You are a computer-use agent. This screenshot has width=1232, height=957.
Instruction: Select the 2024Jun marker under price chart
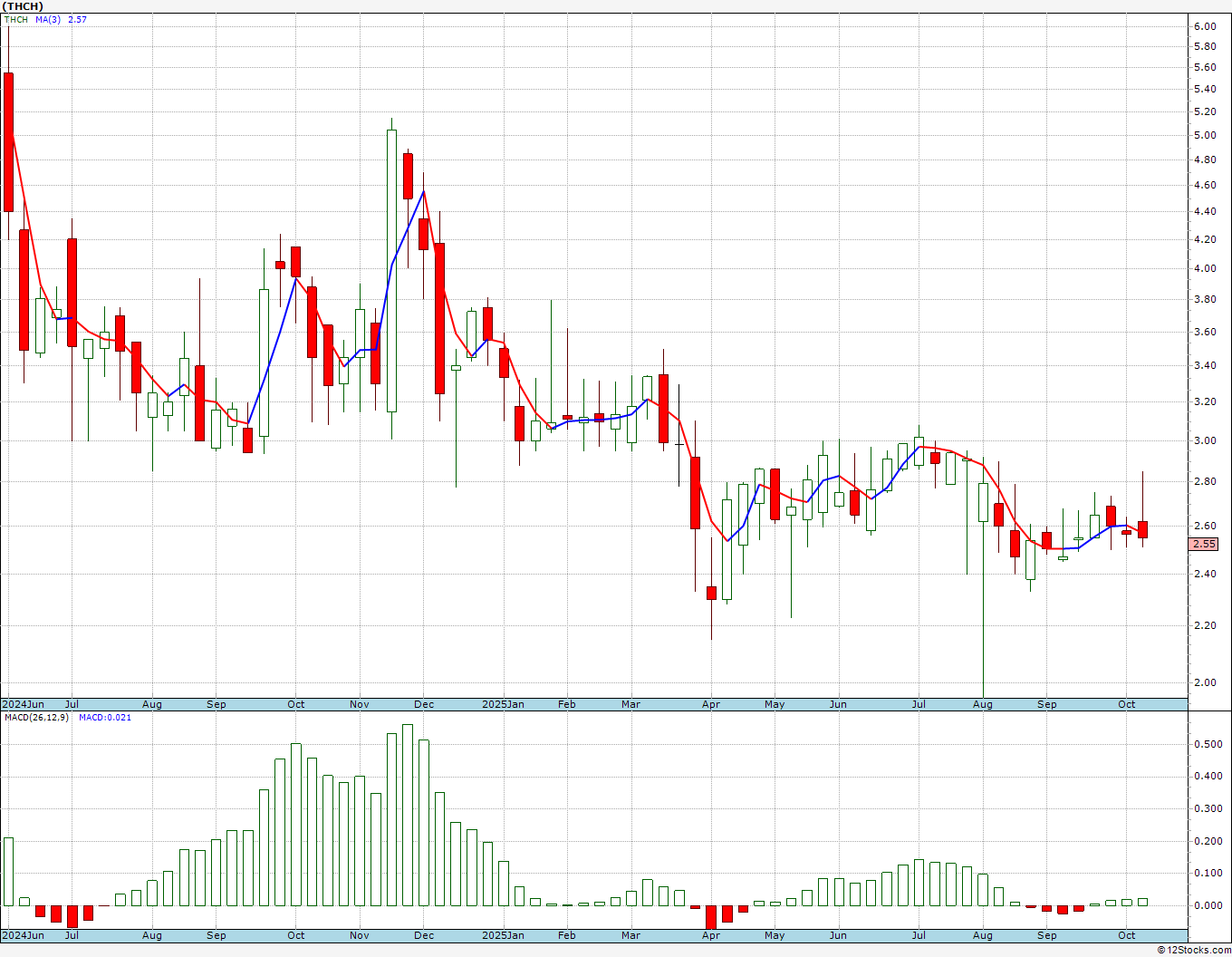pyautogui.click(x=23, y=704)
